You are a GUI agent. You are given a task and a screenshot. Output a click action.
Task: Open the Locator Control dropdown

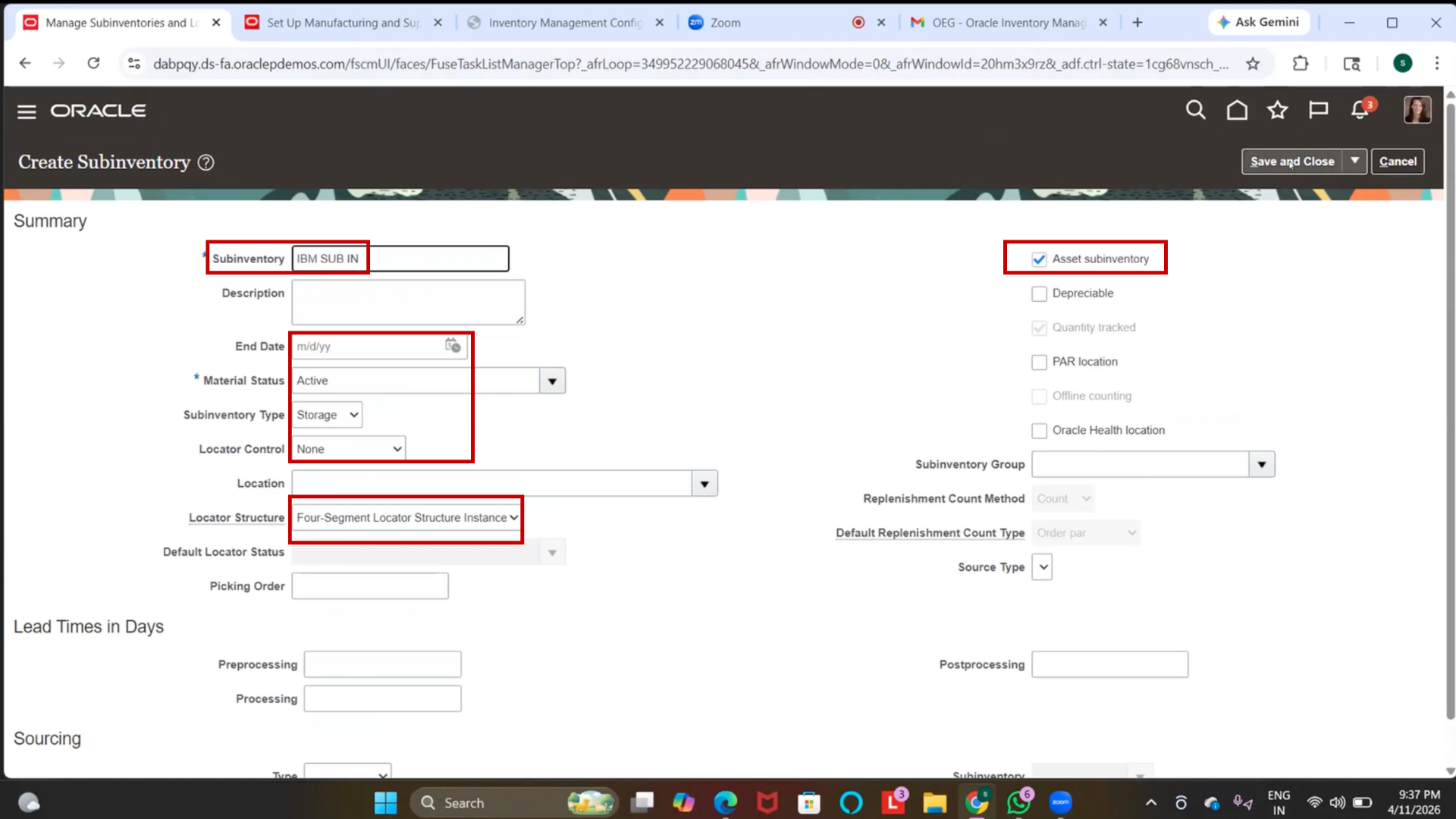coord(349,449)
